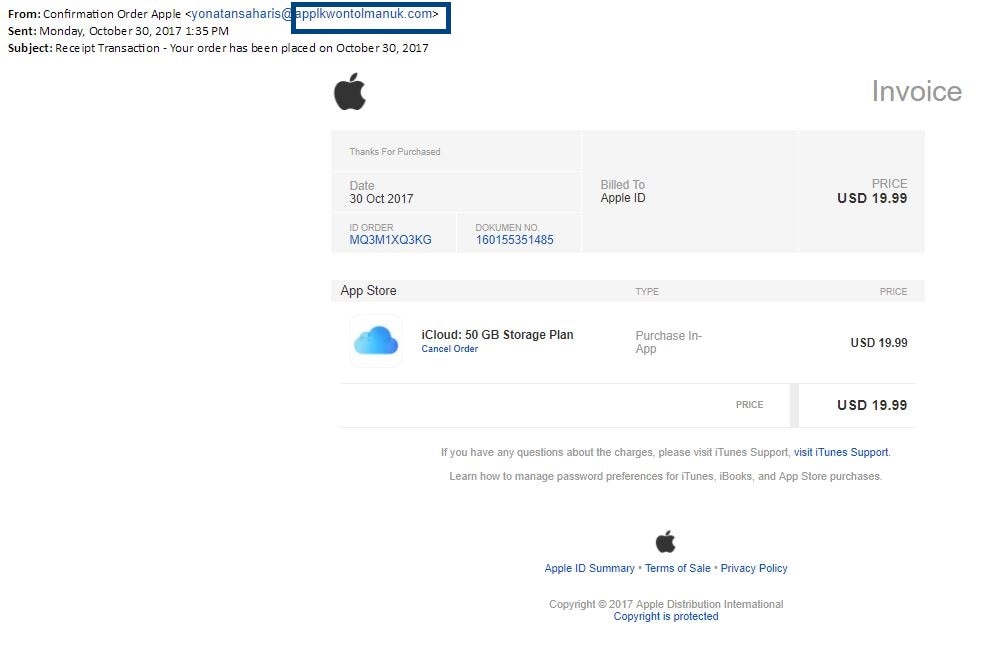Image resolution: width=1007 pixels, height=647 pixels.
Task: Click the Subject line Receipt Transaction text
Action: (241, 48)
